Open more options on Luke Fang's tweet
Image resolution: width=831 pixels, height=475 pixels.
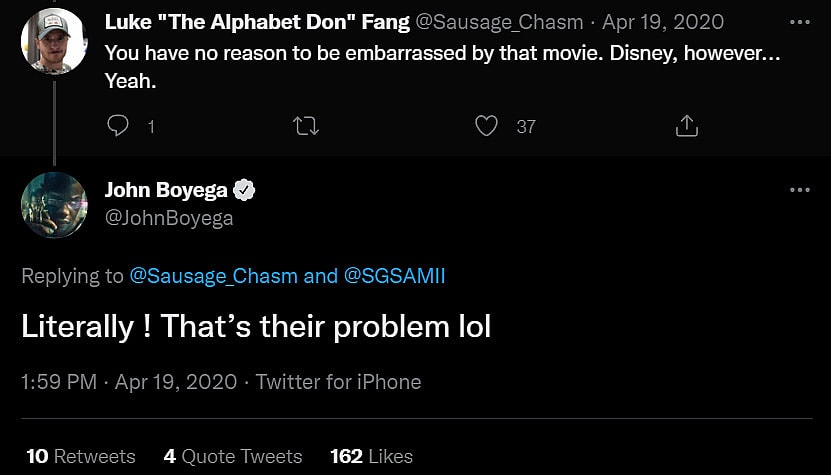pyautogui.click(x=799, y=22)
